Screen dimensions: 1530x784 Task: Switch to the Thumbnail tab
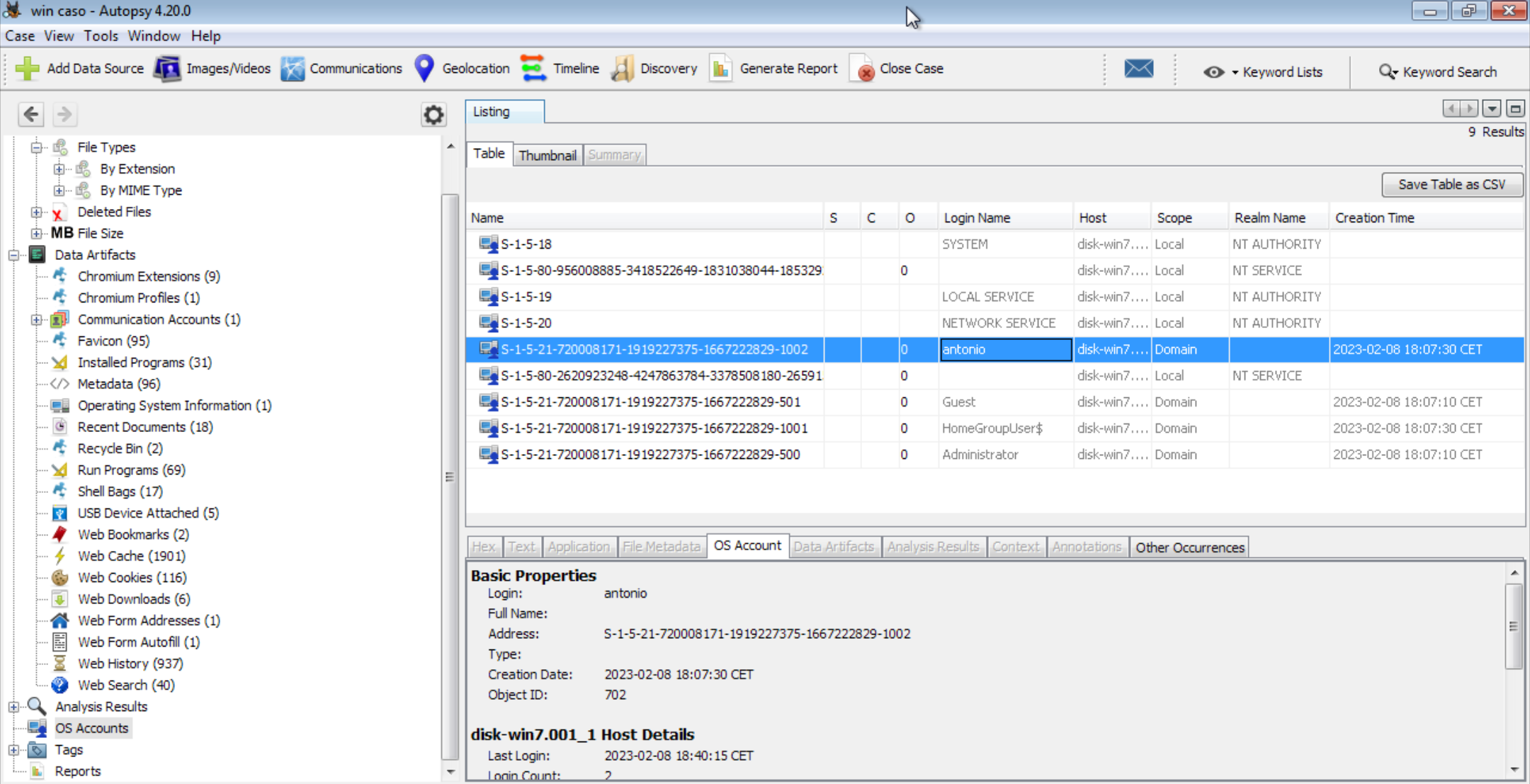click(547, 155)
